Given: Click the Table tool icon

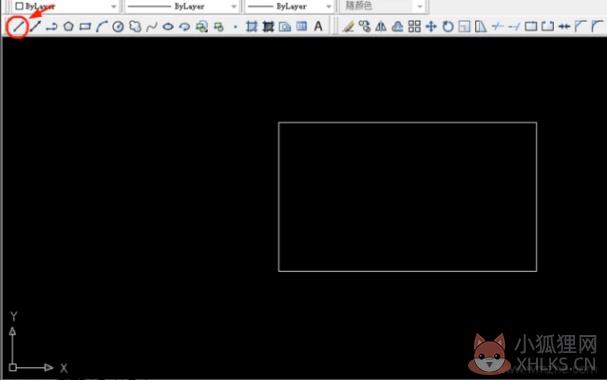Looking at the screenshot, I should (x=302, y=26).
